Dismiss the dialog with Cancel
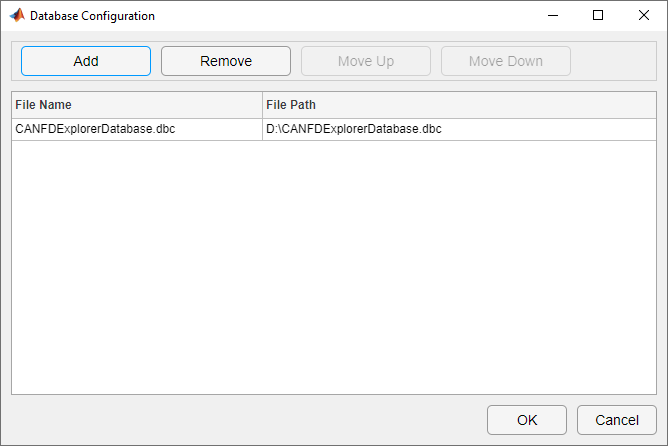Viewport: 668px width, 446px height. 617,420
